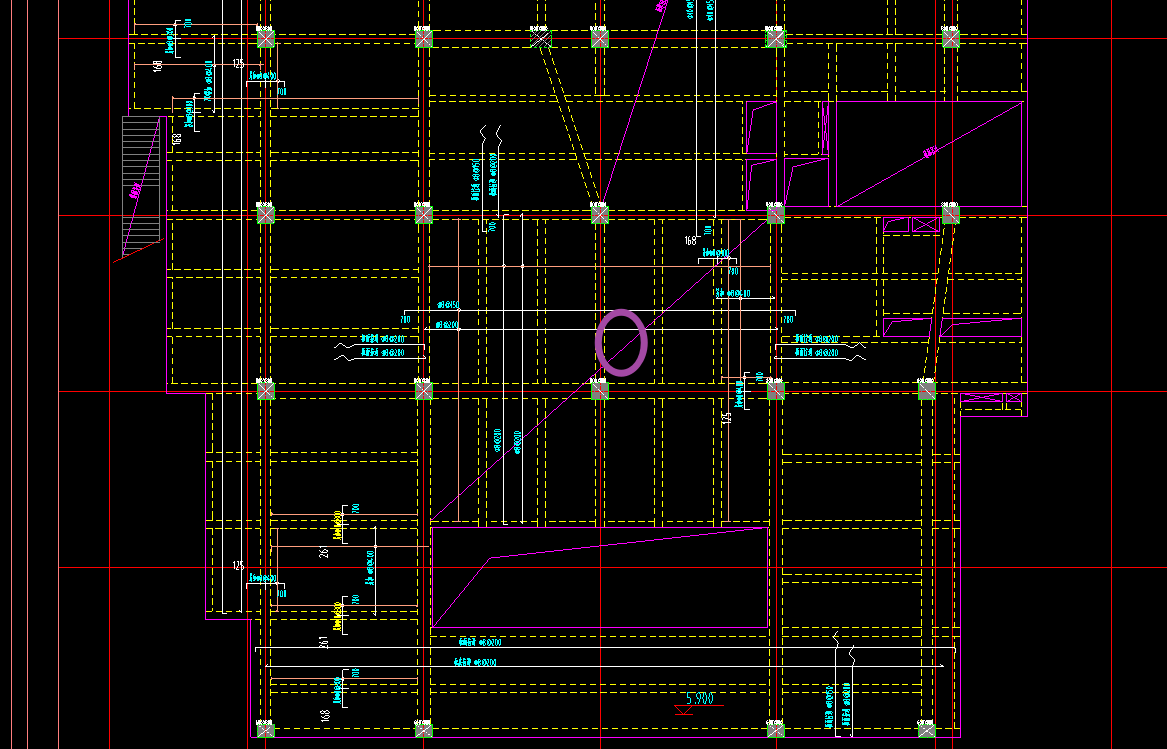The height and width of the screenshot is (749, 1167).
Task: Select the column at the plan's top-left corner
Action: [x=266, y=37]
